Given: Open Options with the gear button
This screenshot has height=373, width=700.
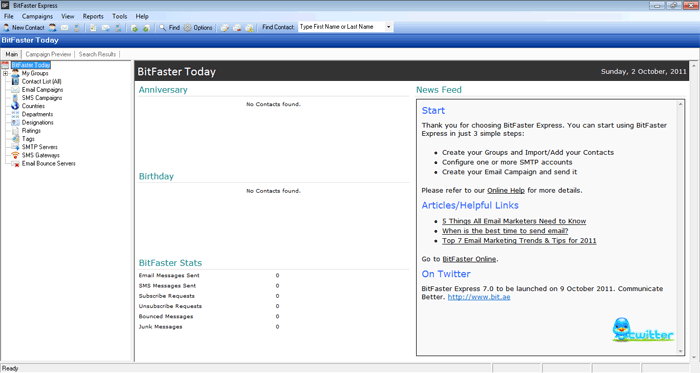Looking at the screenshot, I should coord(198,28).
